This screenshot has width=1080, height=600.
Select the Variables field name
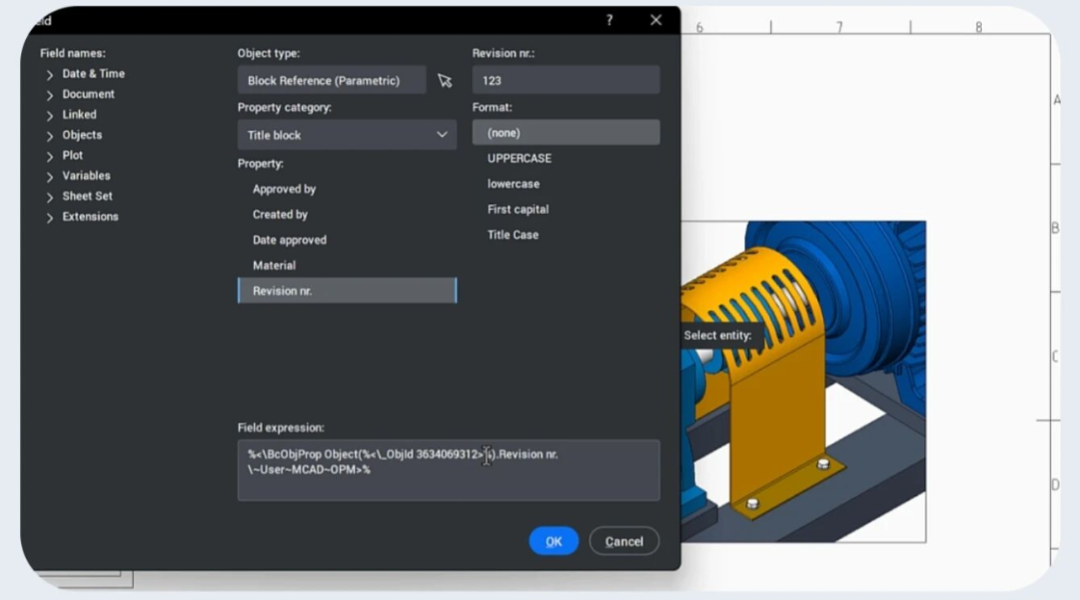pos(86,176)
